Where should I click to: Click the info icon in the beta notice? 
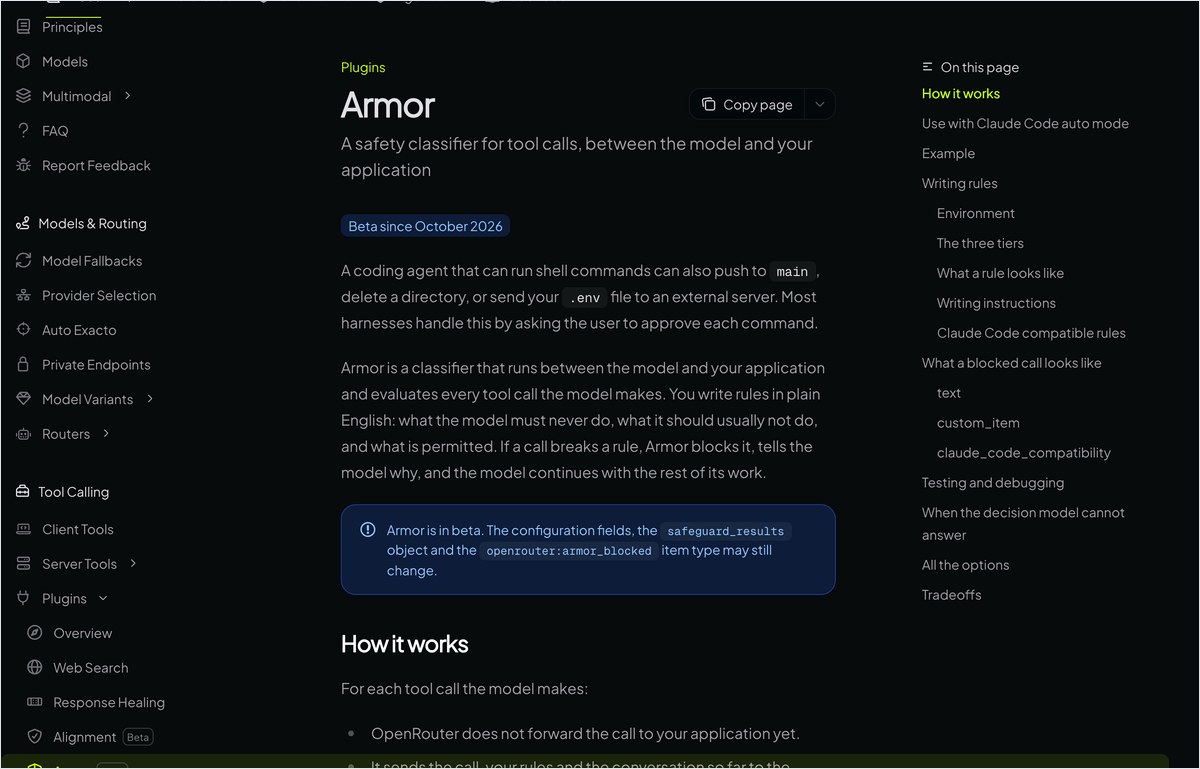tap(368, 530)
